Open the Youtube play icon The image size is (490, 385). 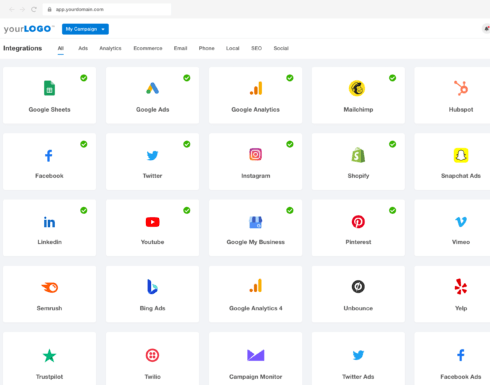tap(152, 222)
